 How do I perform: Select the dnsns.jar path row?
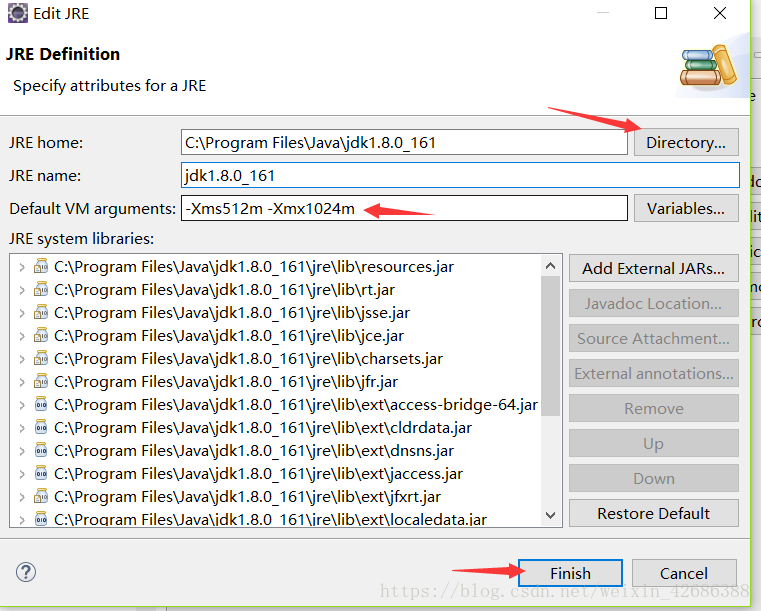click(x=254, y=451)
